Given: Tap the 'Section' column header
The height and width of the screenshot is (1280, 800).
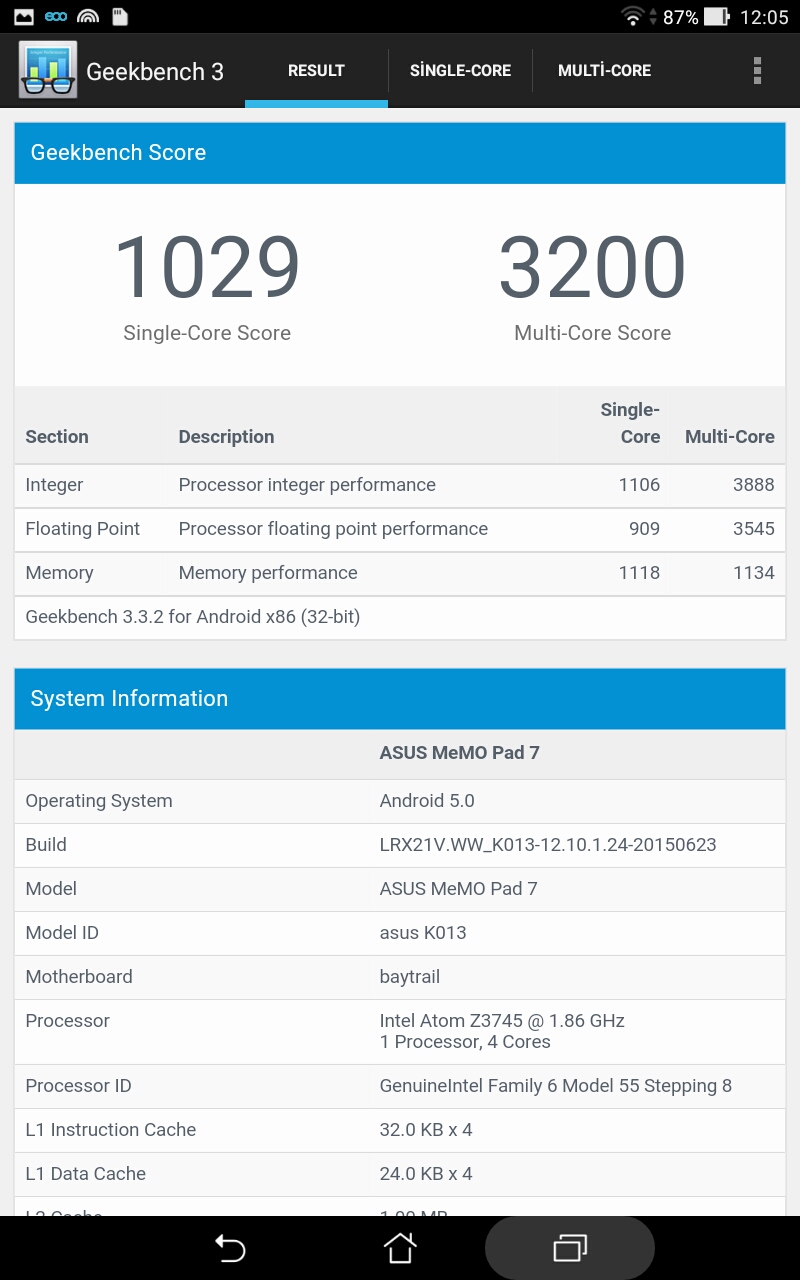Looking at the screenshot, I should pos(57,437).
